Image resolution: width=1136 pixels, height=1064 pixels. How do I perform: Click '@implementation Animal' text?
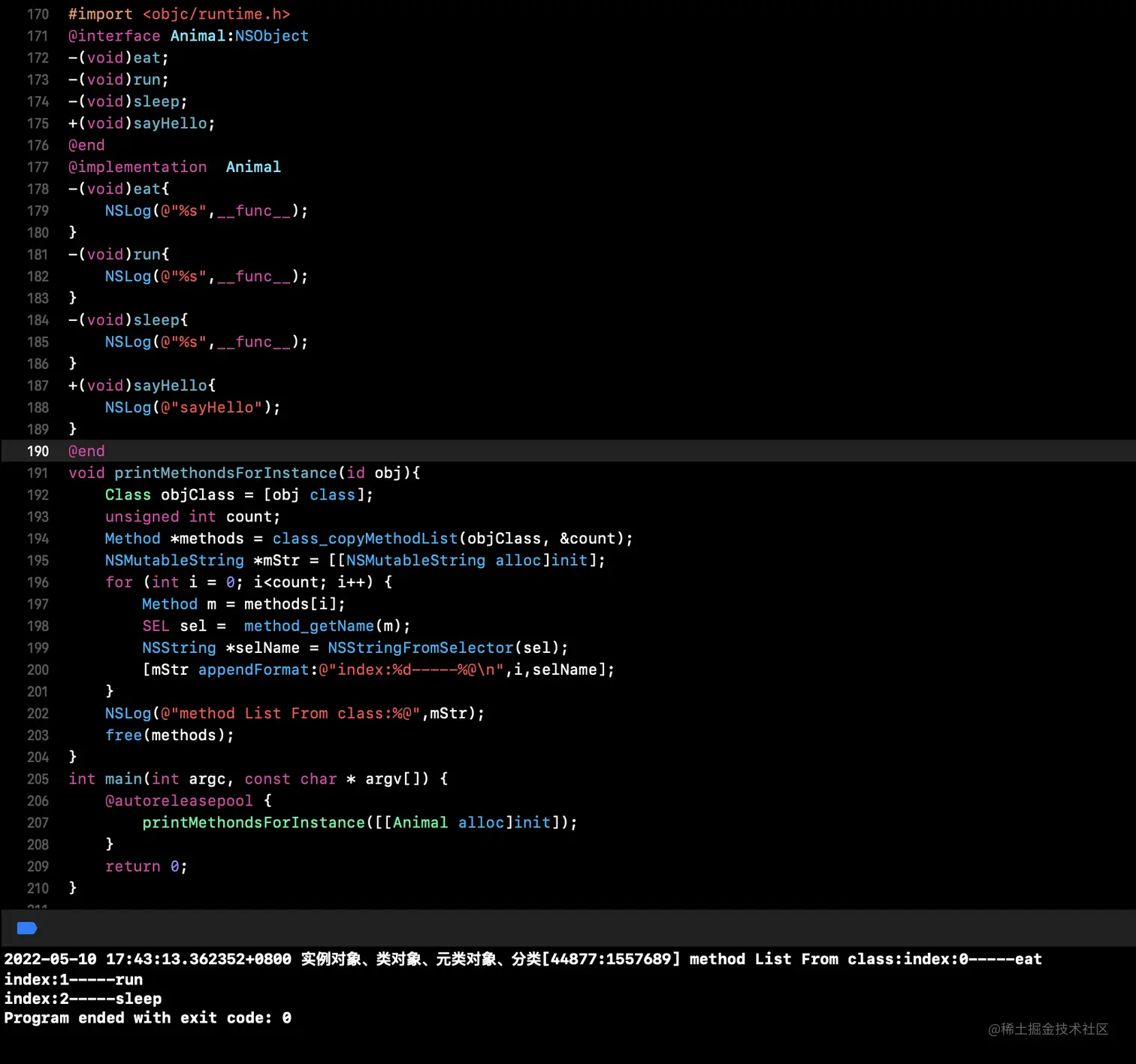point(174,167)
